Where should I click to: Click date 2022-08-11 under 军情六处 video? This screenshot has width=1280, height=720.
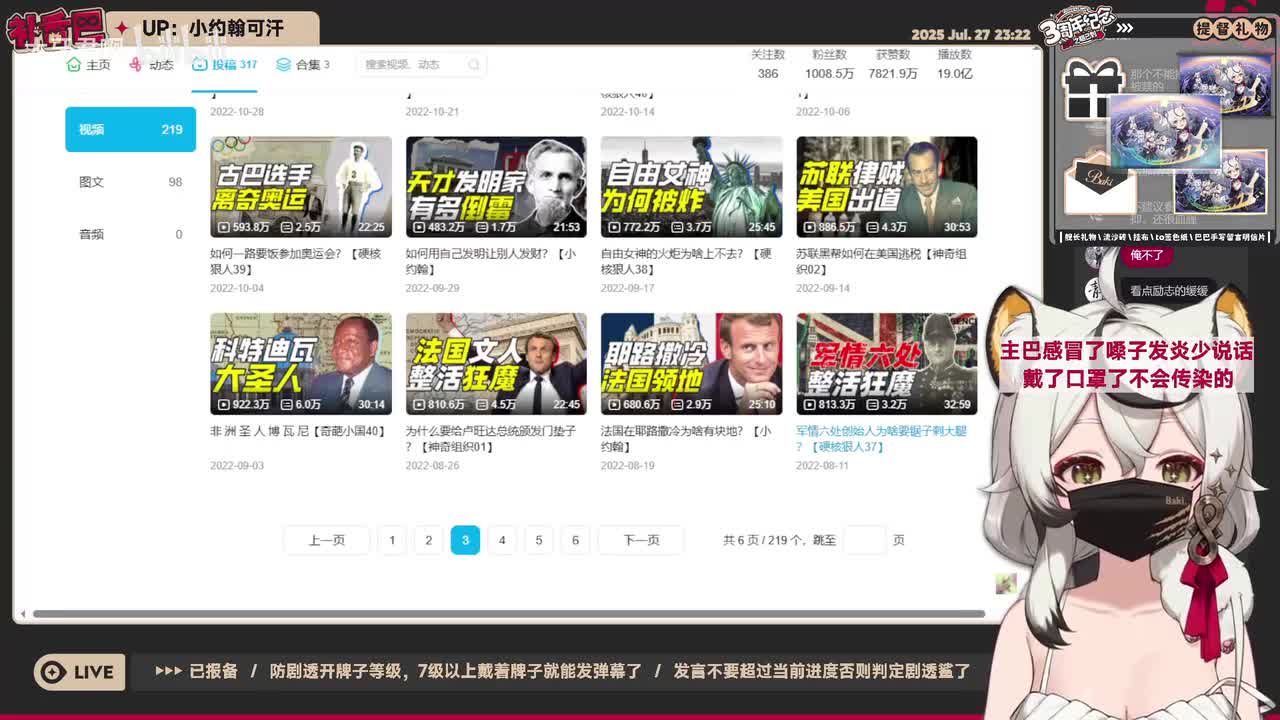(822, 465)
